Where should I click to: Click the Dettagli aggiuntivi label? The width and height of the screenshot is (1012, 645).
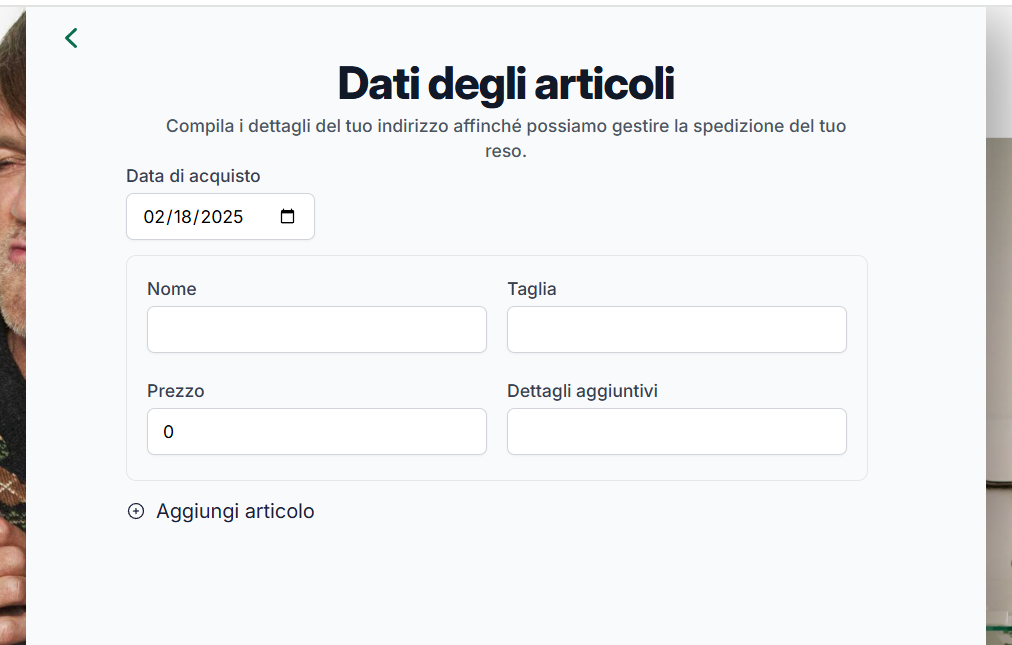coord(582,391)
